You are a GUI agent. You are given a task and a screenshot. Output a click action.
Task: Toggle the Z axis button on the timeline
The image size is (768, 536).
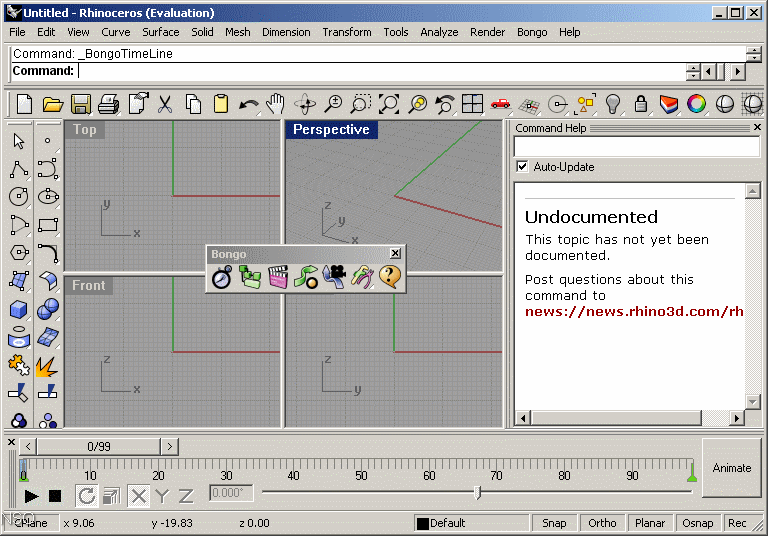(x=186, y=496)
